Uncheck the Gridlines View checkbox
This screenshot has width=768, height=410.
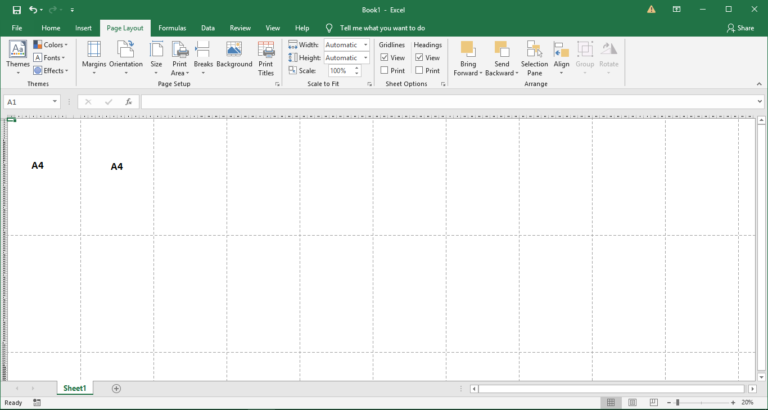point(385,58)
